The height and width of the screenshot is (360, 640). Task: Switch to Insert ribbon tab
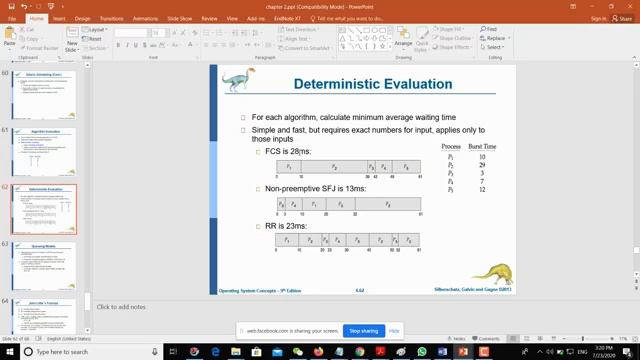click(59, 19)
